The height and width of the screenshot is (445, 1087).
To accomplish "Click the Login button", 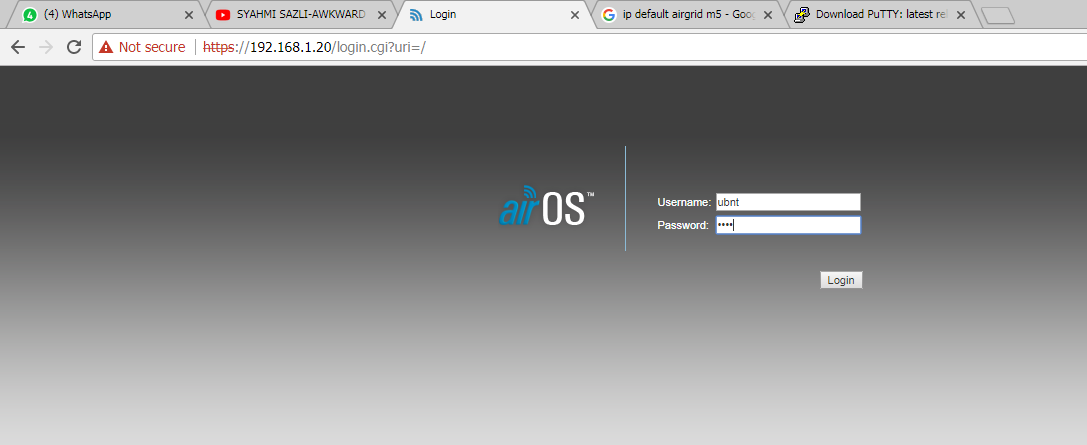I will [841, 280].
